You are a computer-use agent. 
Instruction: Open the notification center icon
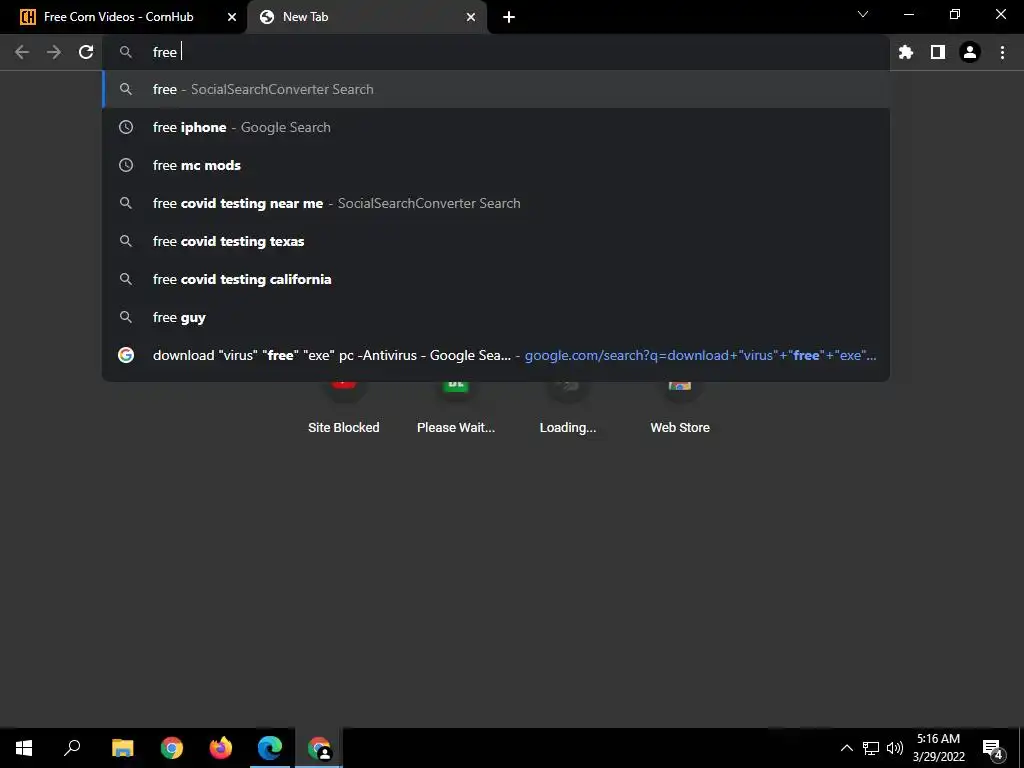coord(993,748)
